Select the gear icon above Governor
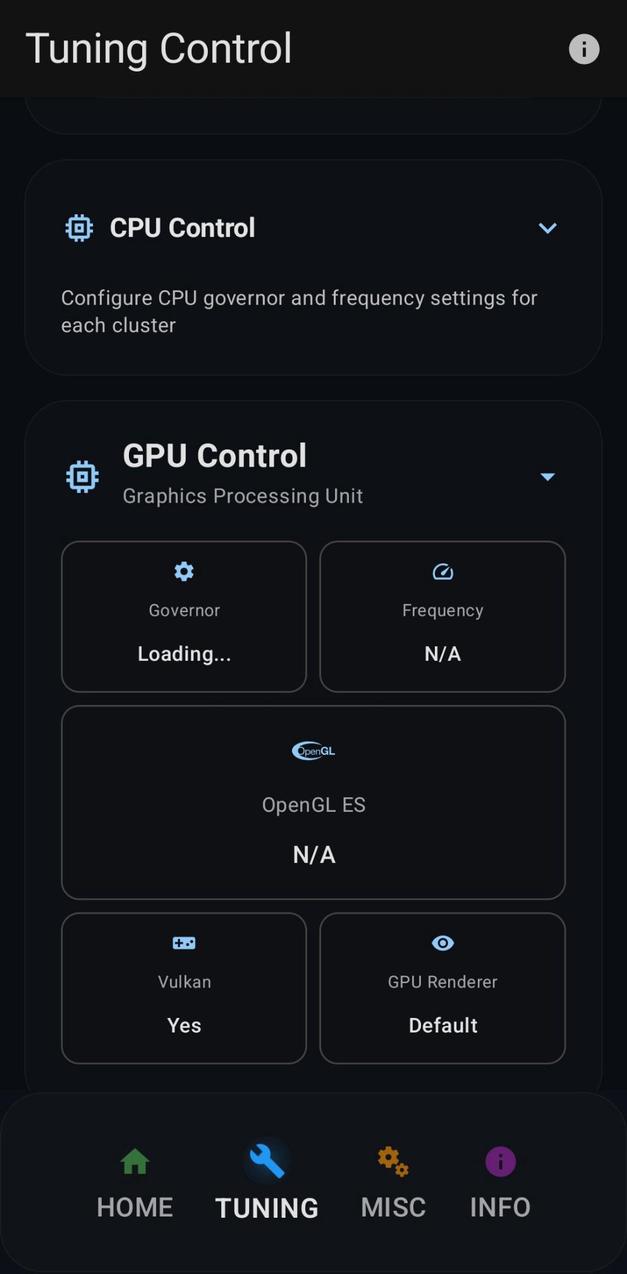The height and width of the screenshot is (1274, 627). click(x=183, y=570)
